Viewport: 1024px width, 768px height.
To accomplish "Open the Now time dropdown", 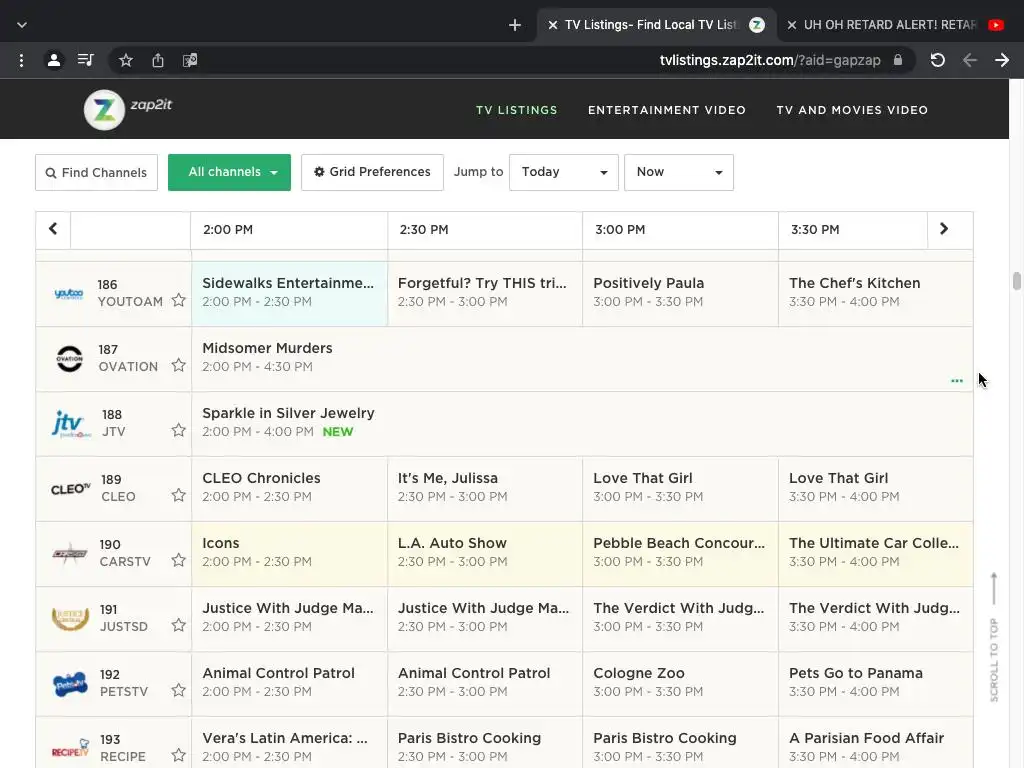I will (678, 172).
